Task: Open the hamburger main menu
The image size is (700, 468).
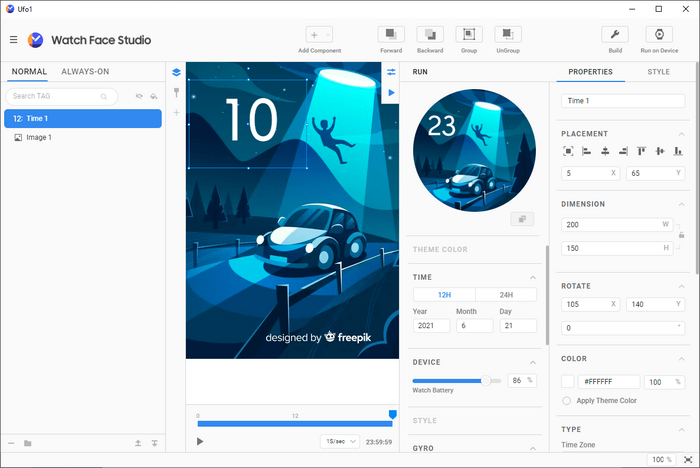Action: coord(13,40)
